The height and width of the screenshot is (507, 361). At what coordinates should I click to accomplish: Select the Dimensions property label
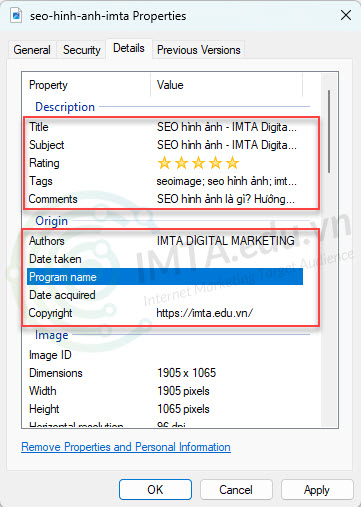pos(56,373)
